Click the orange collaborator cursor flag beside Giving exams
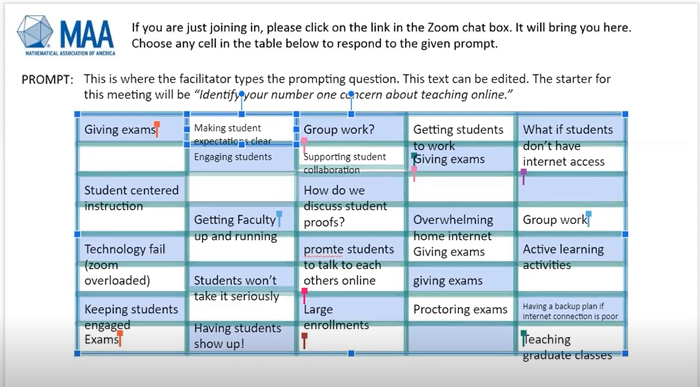The width and height of the screenshot is (700, 387). click(x=157, y=129)
